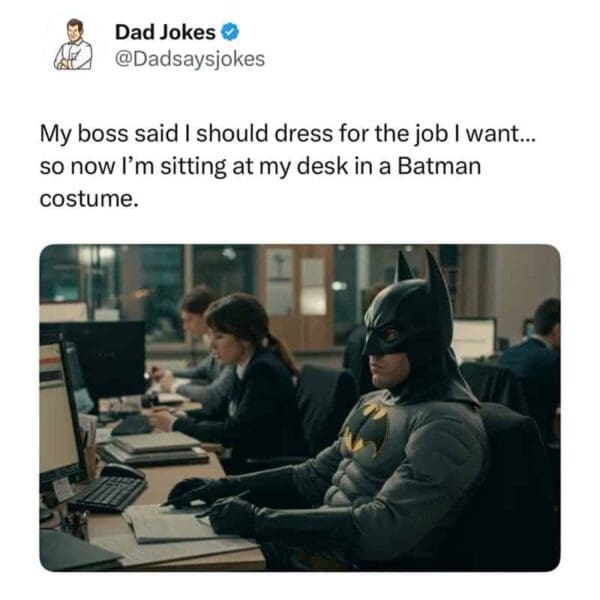This screenshot has width=600, height=600.
Task: Open the Dad Jokes display name
Action: (165, 32)
